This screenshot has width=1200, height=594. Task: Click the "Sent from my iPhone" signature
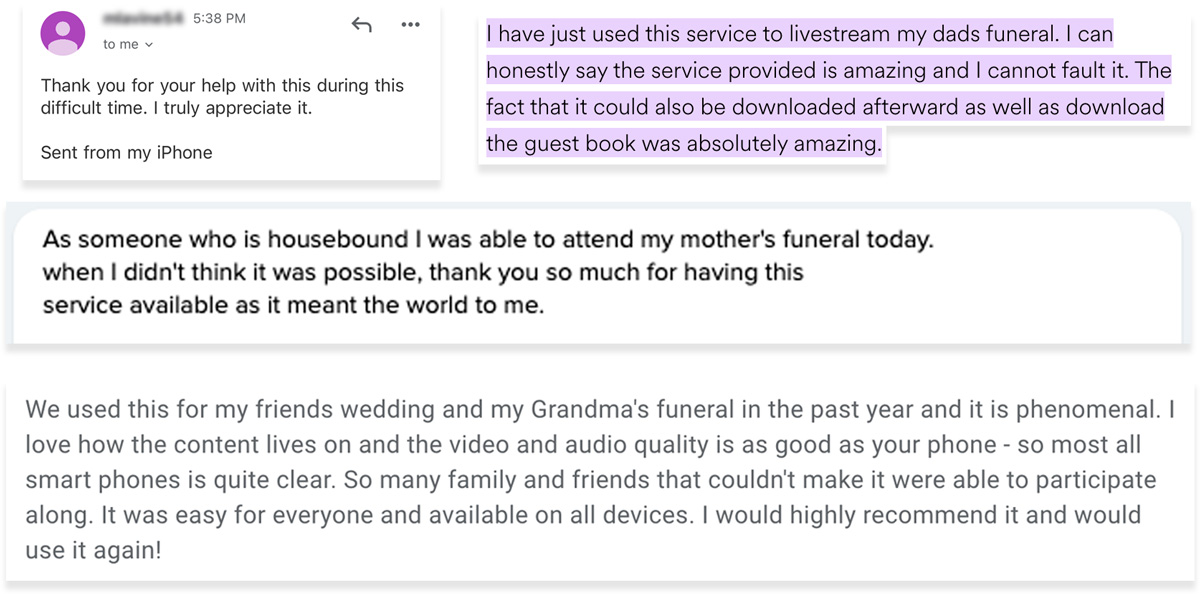tap(127, 153)
